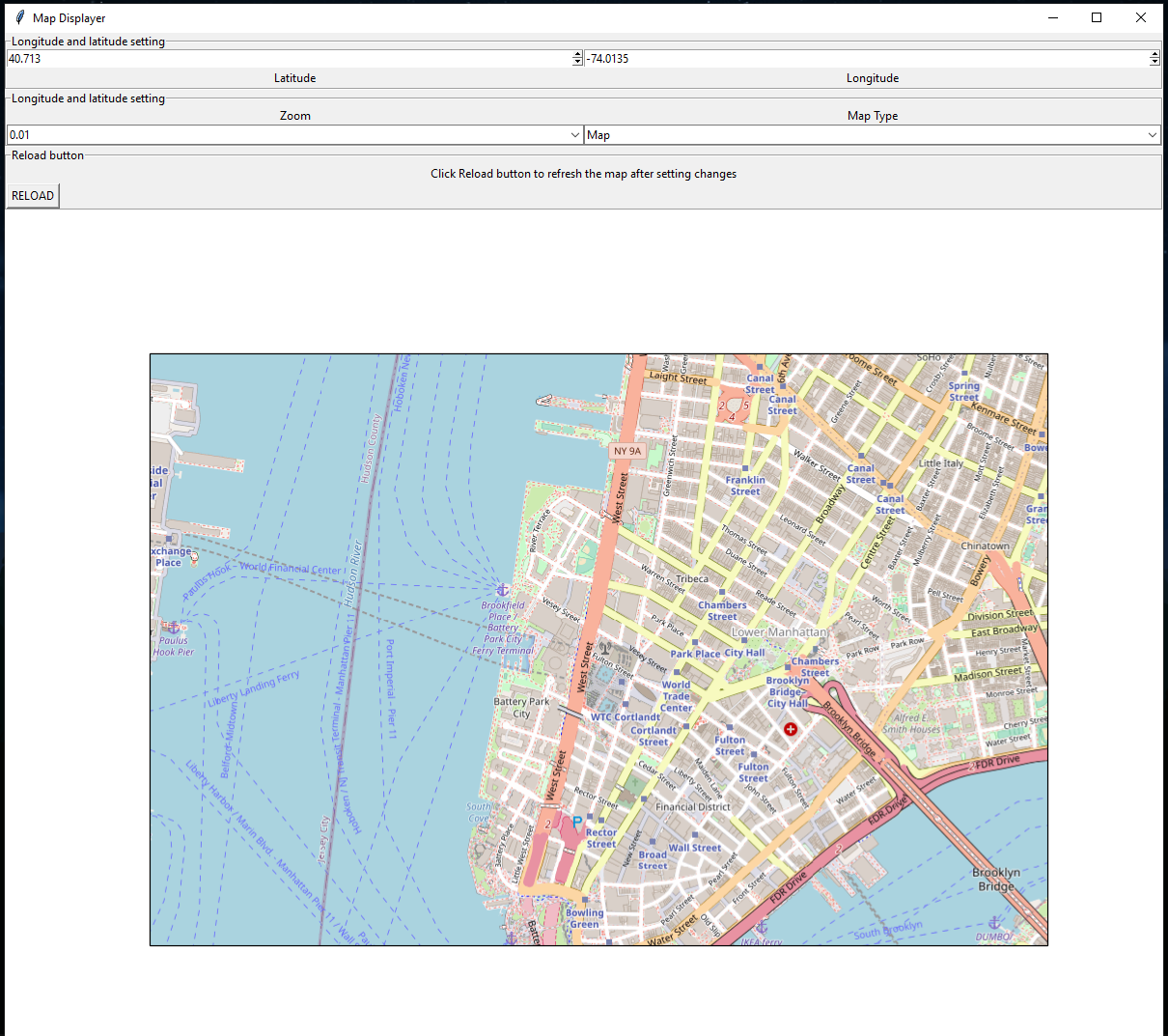
Task: Expand the Map Type combo box chevron
Action: (1152, 134)
